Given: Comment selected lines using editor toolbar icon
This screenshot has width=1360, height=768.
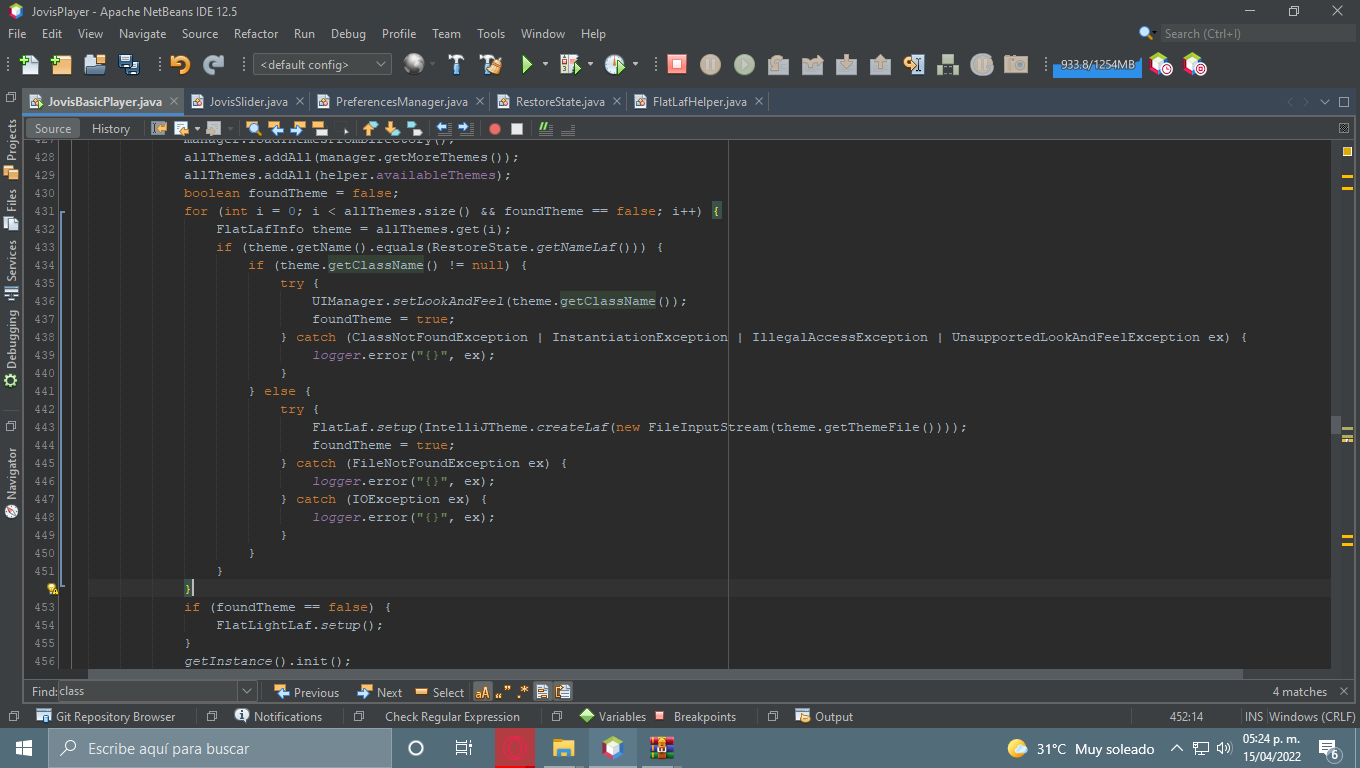Looking at the screenshot, I should (546, 128).
